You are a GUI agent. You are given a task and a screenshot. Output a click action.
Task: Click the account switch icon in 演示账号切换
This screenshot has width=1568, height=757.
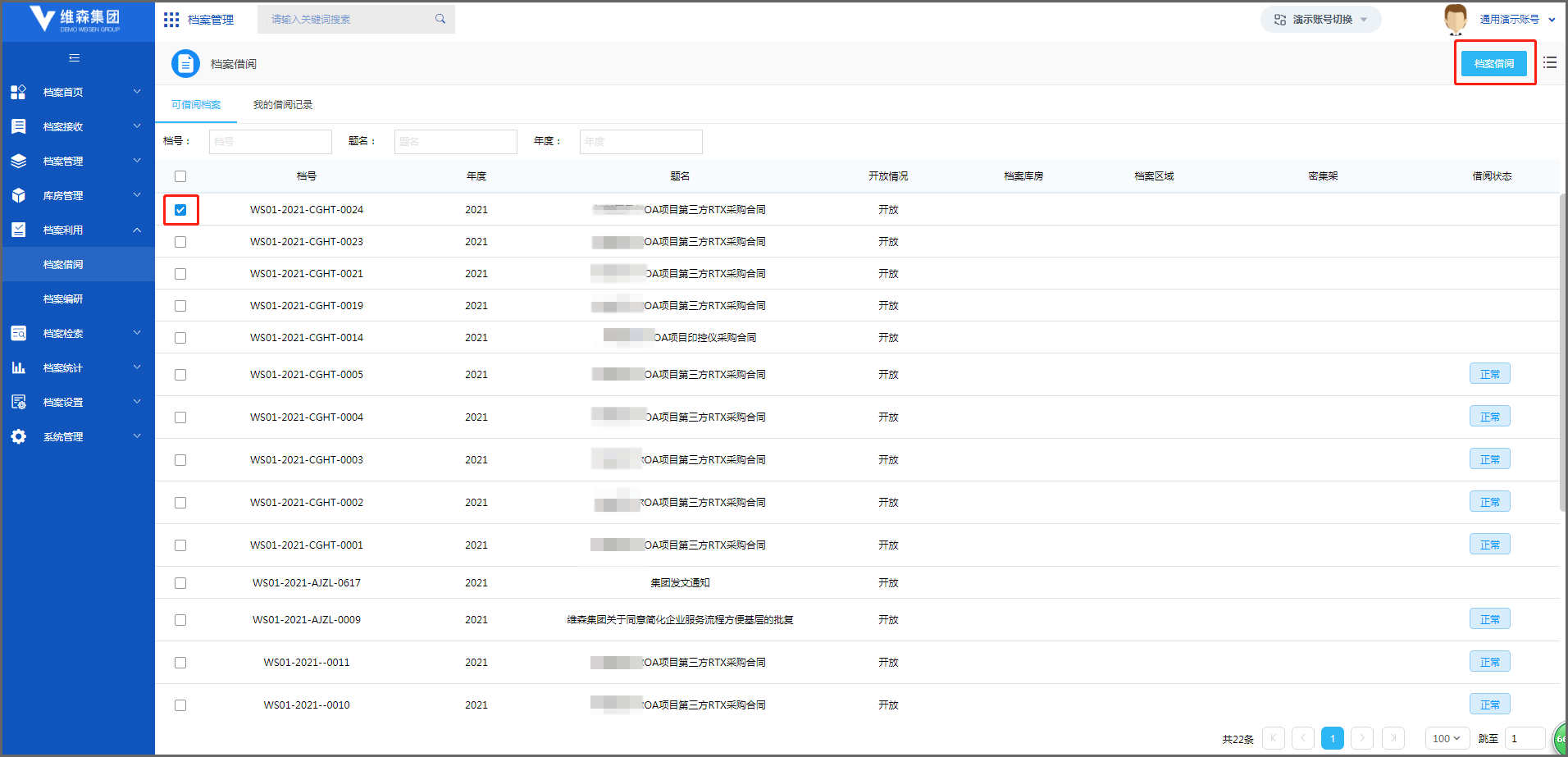pos(1279,20)
